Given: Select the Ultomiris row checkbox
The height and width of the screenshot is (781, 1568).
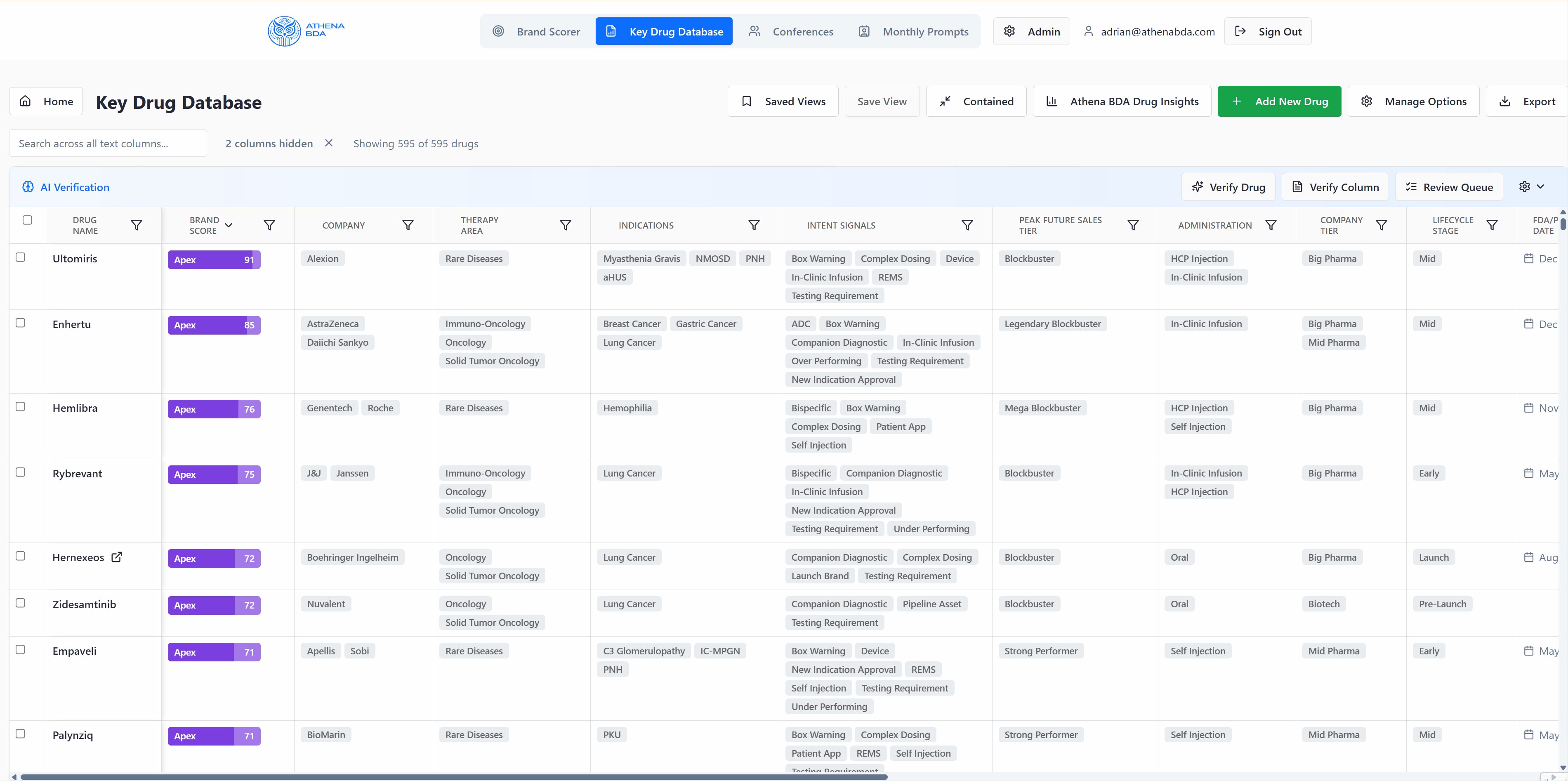Looking at the screenshot, I should 20,257.
